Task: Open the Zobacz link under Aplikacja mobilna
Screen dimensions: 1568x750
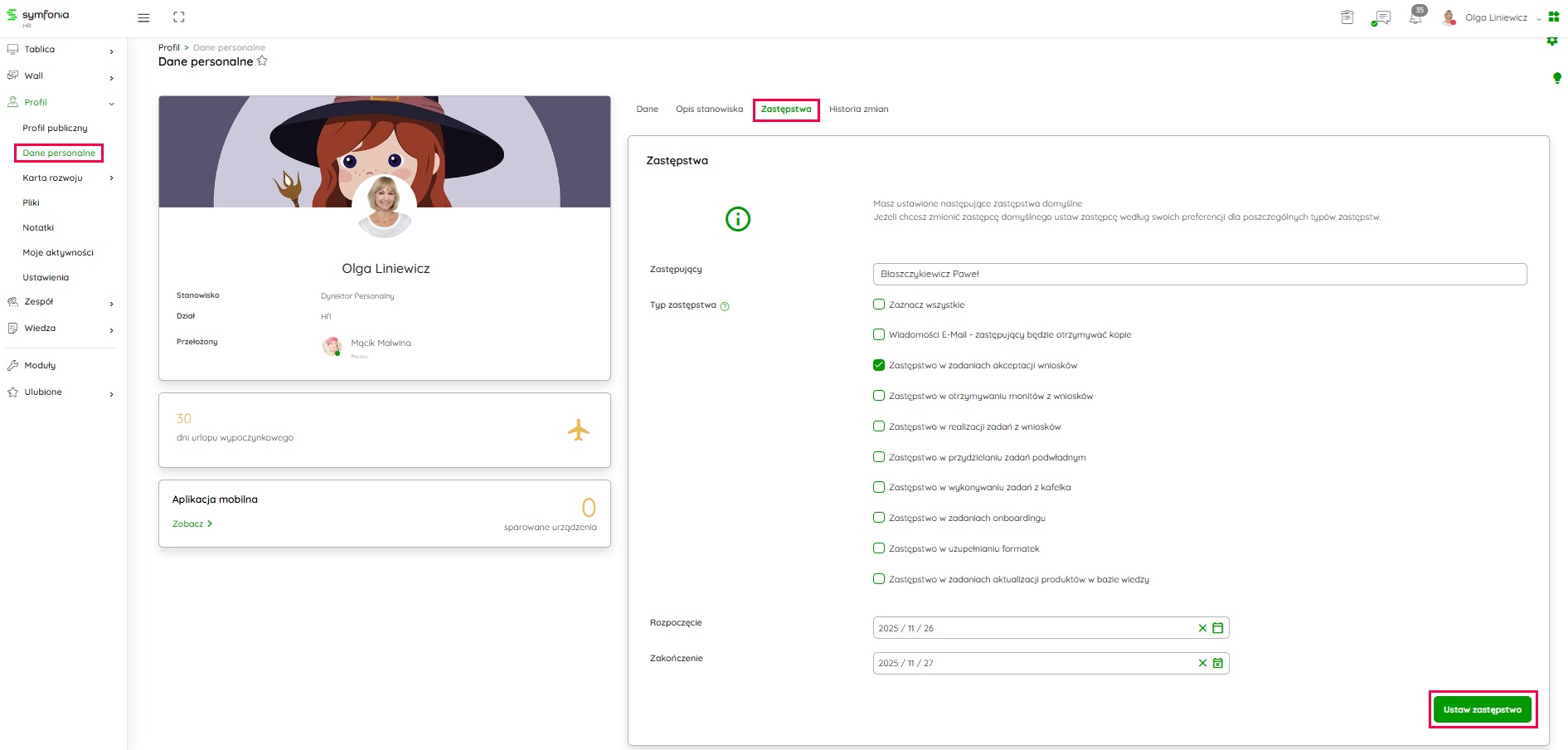Action: click(x=192, y=524)
